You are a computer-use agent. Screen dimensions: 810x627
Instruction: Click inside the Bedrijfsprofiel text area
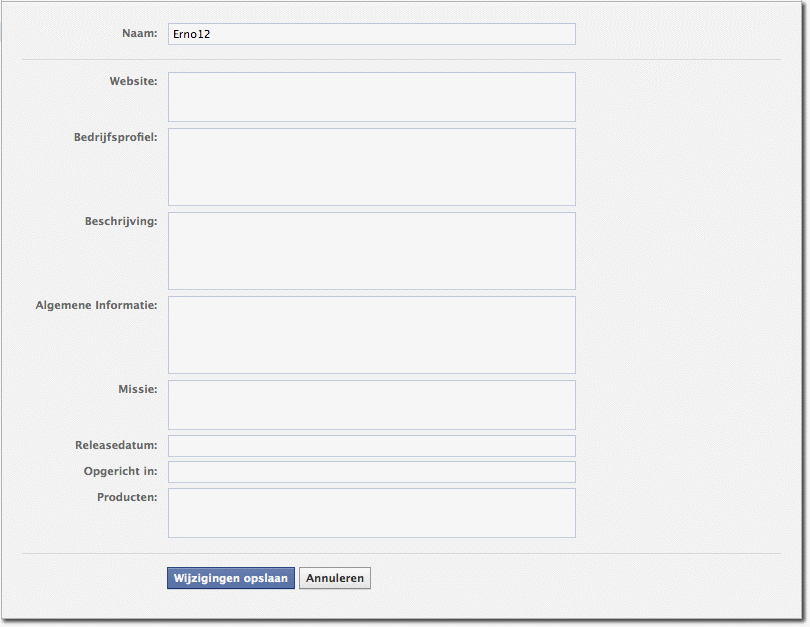(371, 167)
